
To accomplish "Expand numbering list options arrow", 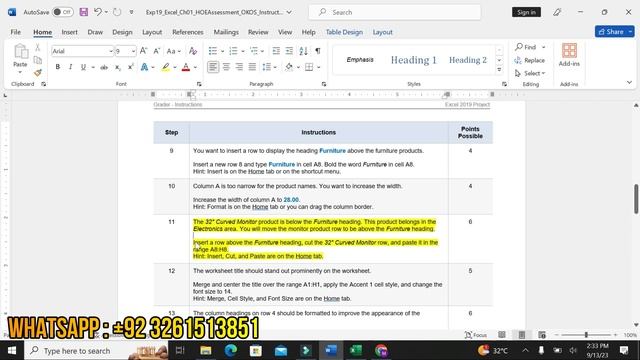I will point(243,51).
